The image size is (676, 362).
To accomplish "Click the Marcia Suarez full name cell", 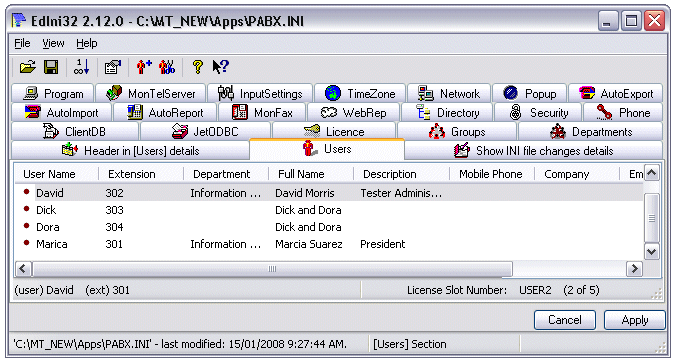I will coord(309,244).
